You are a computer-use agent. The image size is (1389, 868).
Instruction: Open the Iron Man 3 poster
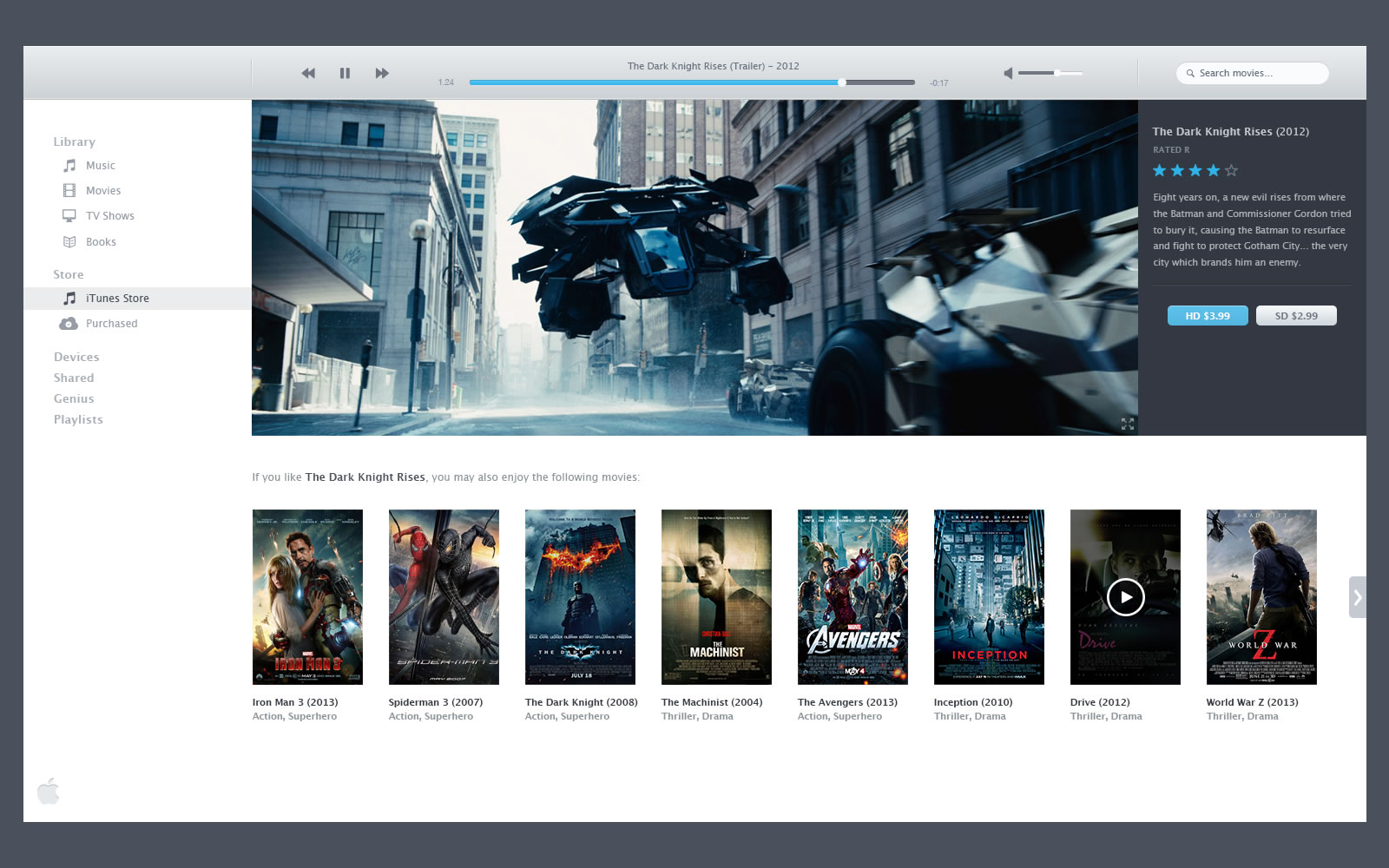click(x=307, y=597)
